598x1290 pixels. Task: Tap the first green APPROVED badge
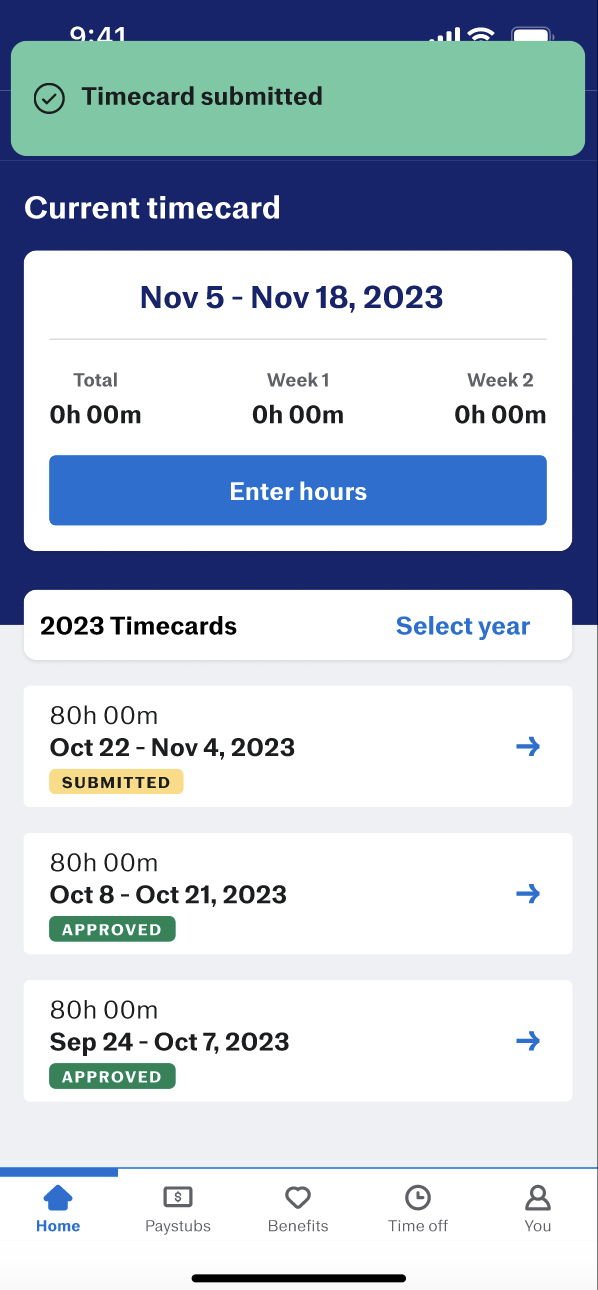112,929
